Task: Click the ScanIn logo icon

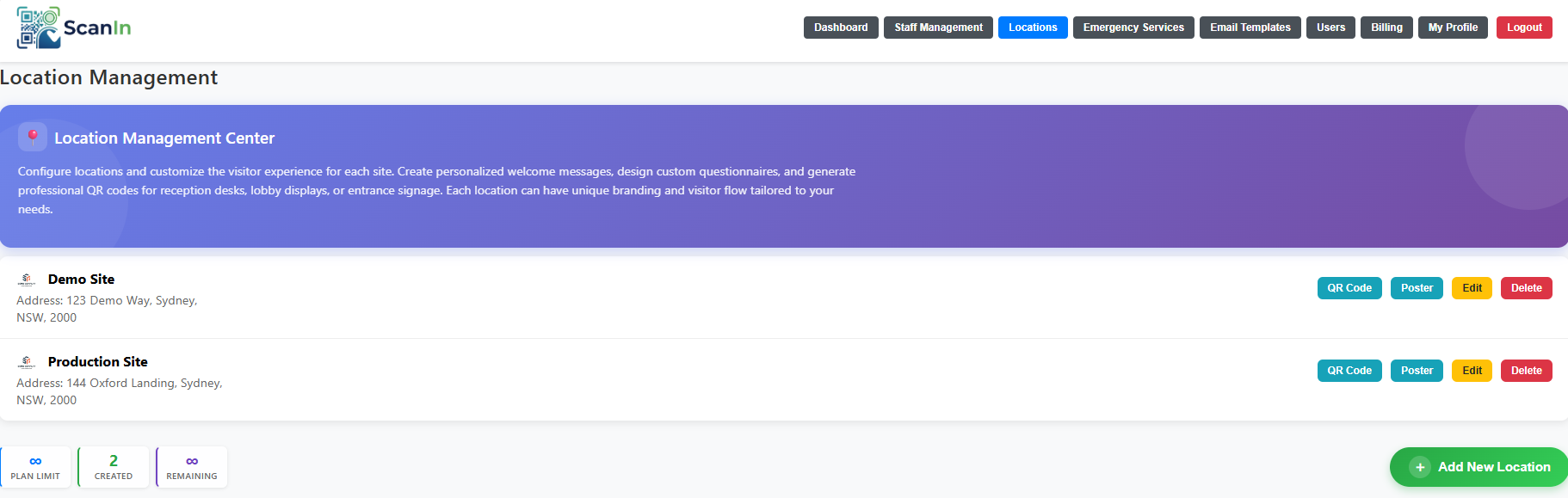Action: click(x=39, y=28)
